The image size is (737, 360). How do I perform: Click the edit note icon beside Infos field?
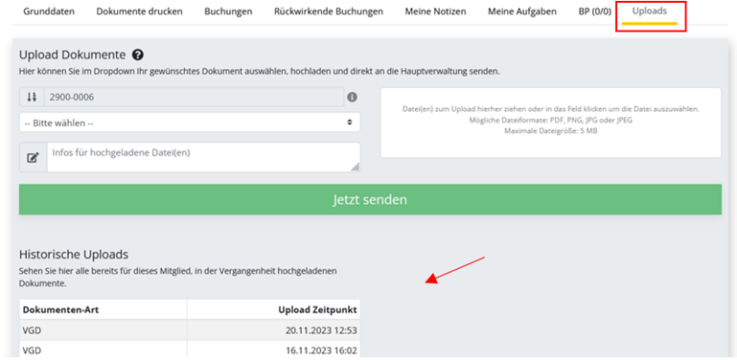33,157
